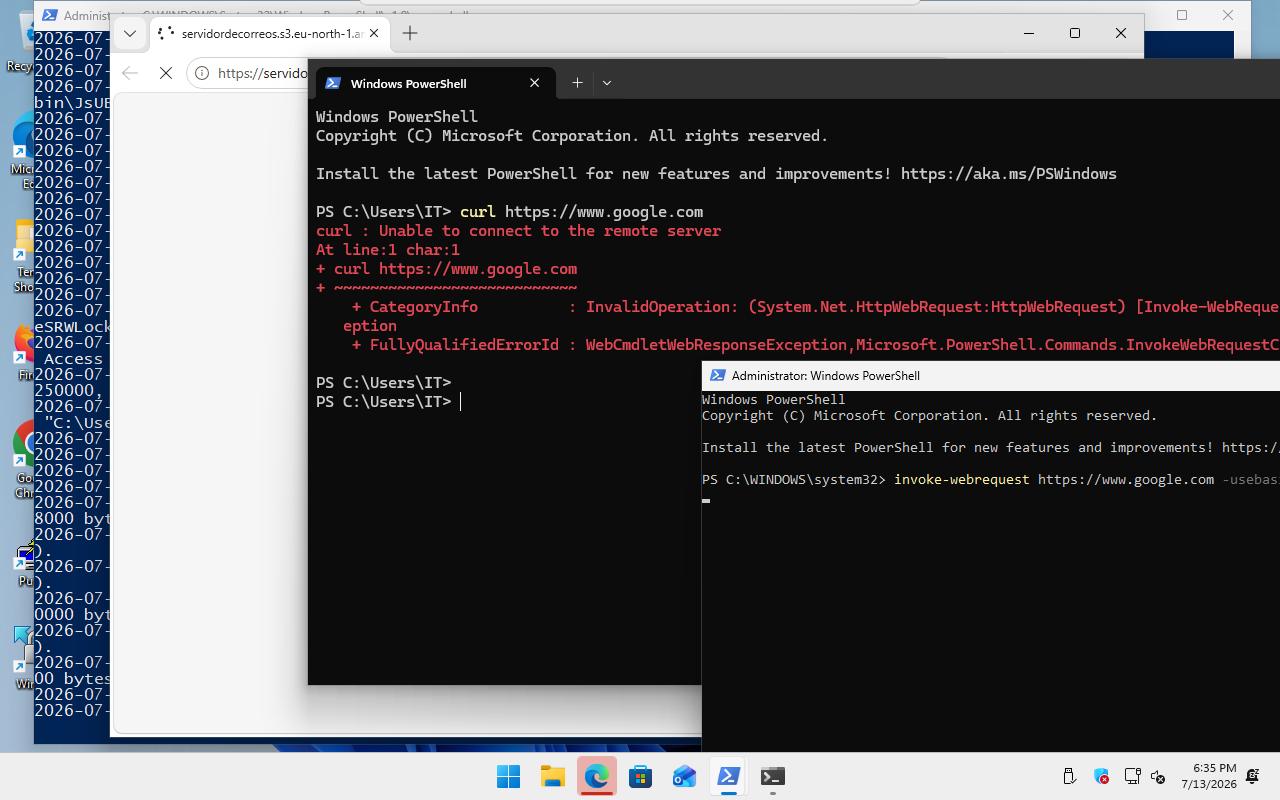This screenshot has width=1280, height=800.
Task: Click the 'FullyQualifiedErrorId' error line
Action: 815,344
